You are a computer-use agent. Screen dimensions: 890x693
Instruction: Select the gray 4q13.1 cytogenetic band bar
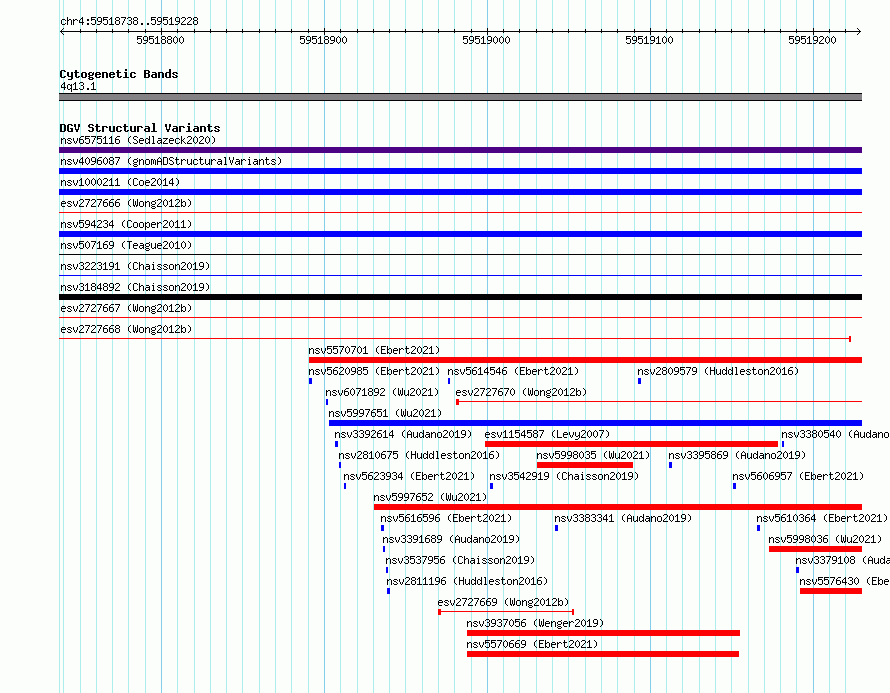460,97
